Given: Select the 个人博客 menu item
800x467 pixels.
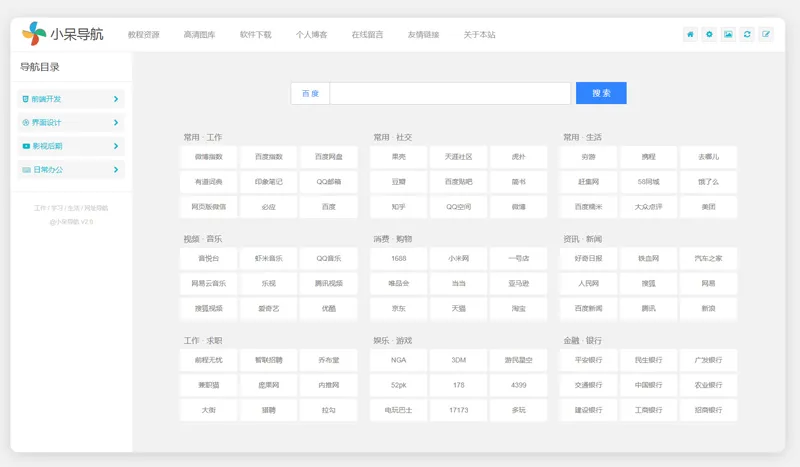Looking at the screenshot, I should [311, 35].
